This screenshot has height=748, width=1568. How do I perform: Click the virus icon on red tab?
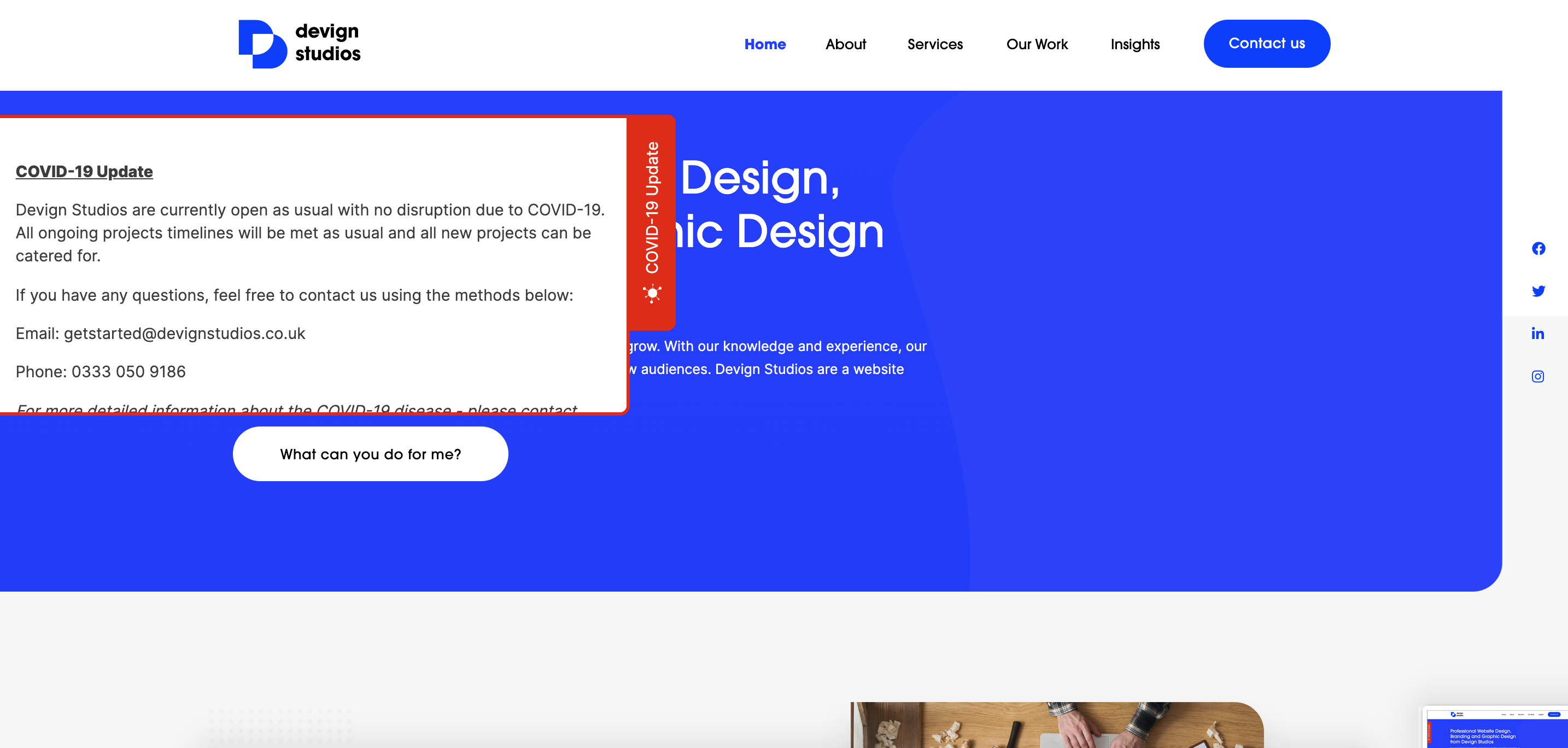[652, 294]
